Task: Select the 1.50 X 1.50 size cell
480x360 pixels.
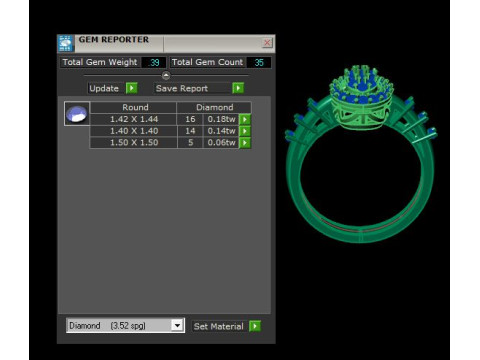Action: tap(133, 143)
